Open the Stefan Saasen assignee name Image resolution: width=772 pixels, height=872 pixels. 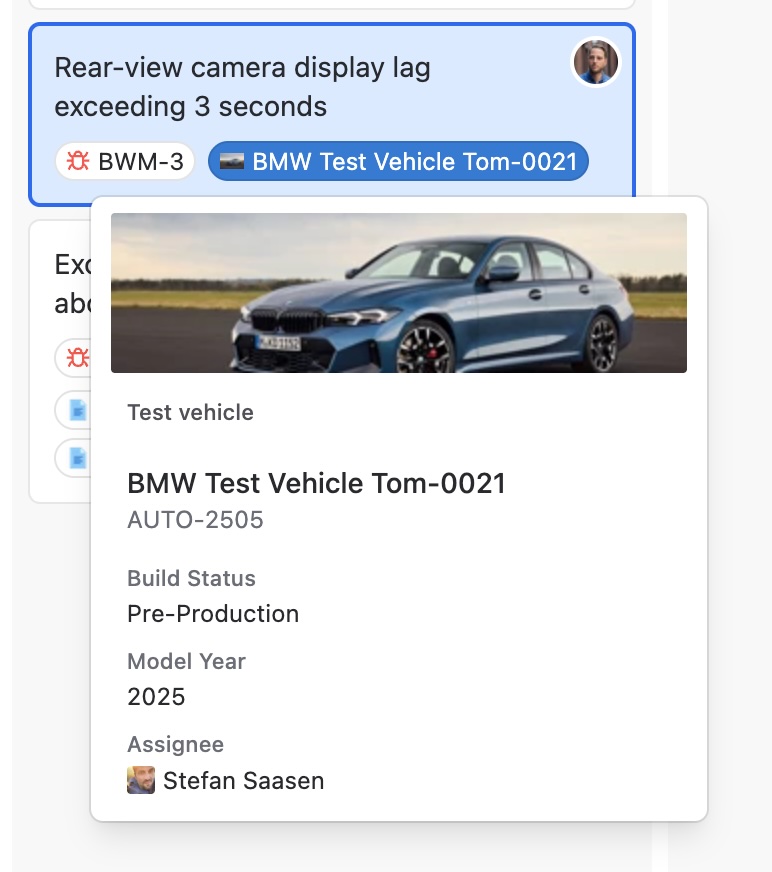244,781
